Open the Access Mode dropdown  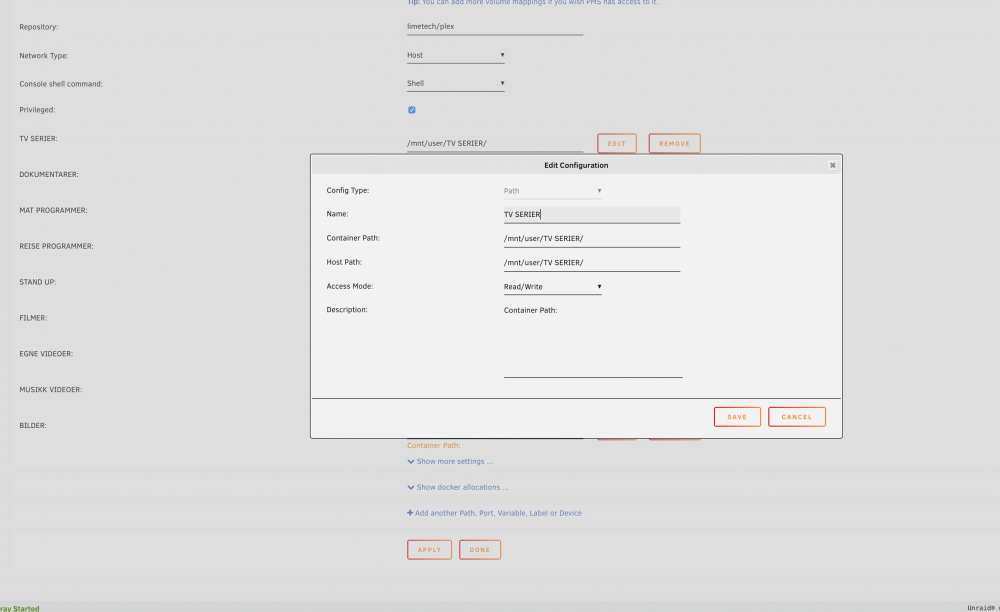[x=552, y=287]
